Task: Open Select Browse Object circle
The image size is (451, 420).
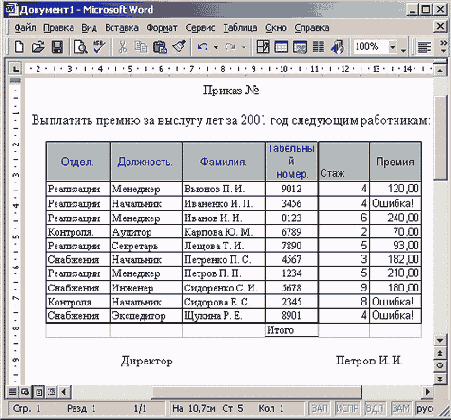Action: tap(440, 366)
